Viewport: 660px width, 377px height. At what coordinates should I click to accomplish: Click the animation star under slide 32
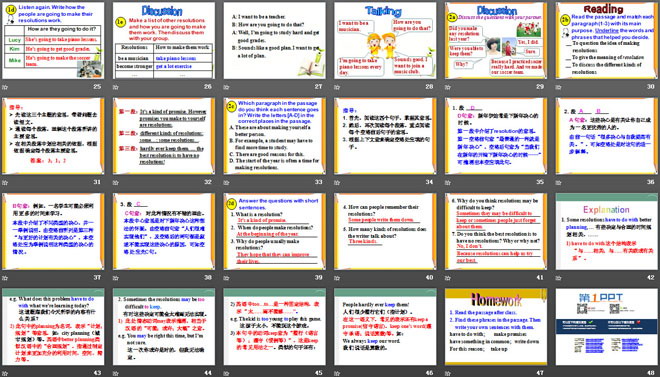(116, 183)
